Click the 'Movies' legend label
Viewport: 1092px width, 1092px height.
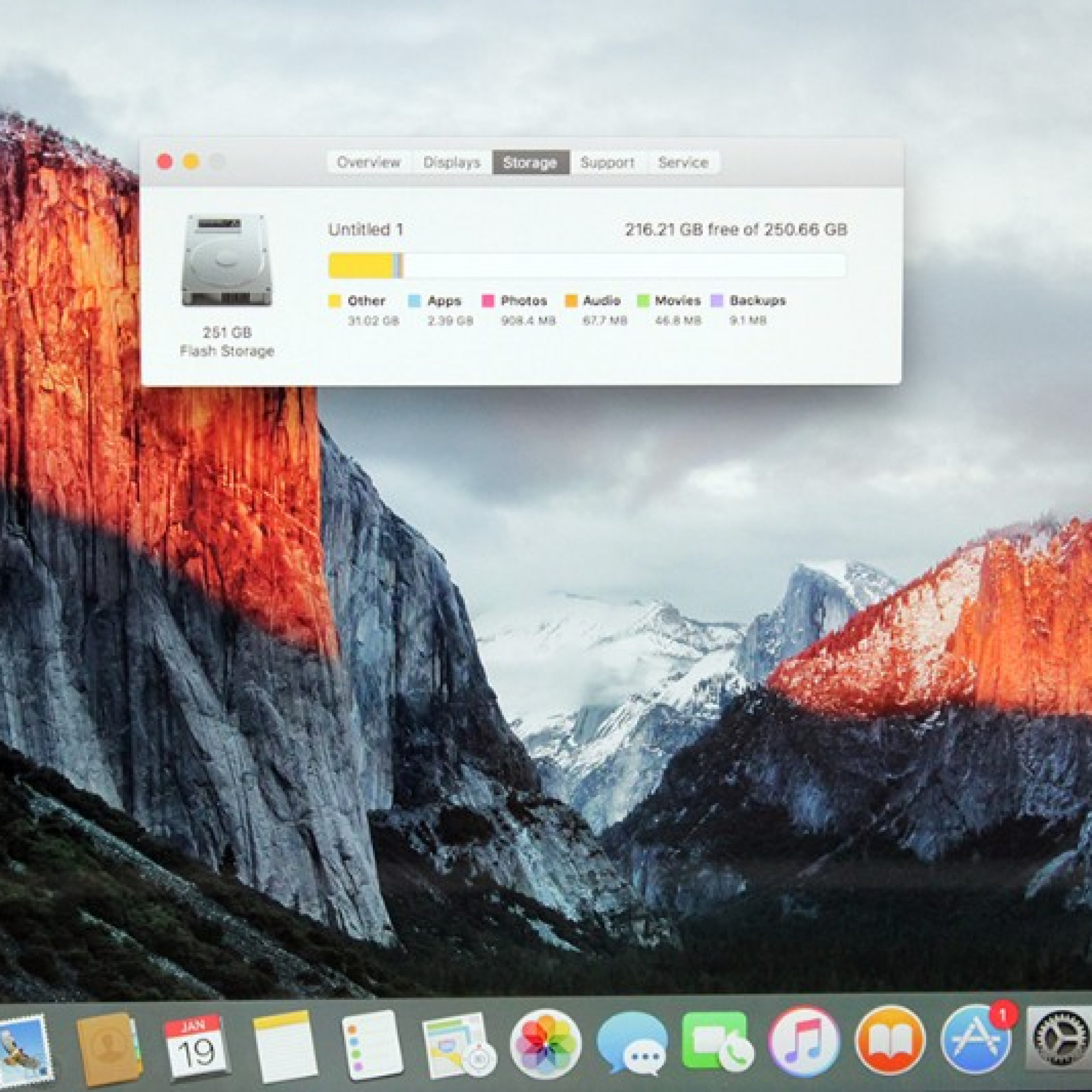(678, 301)
